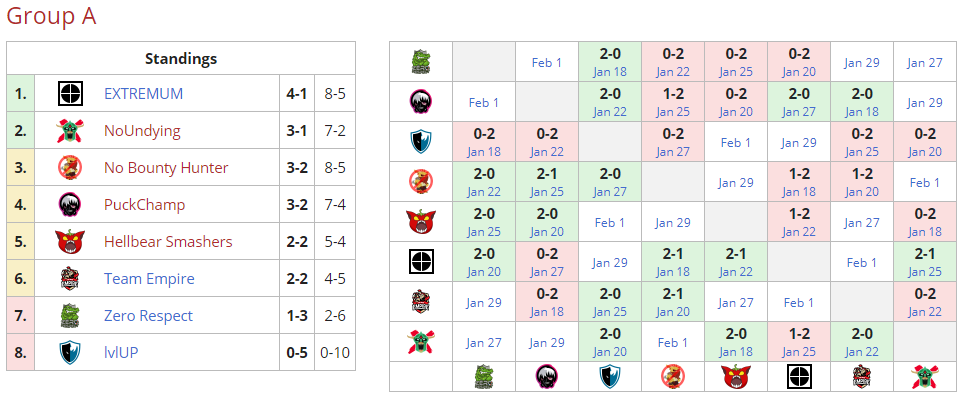Open the NoUndying team page link

142,131
